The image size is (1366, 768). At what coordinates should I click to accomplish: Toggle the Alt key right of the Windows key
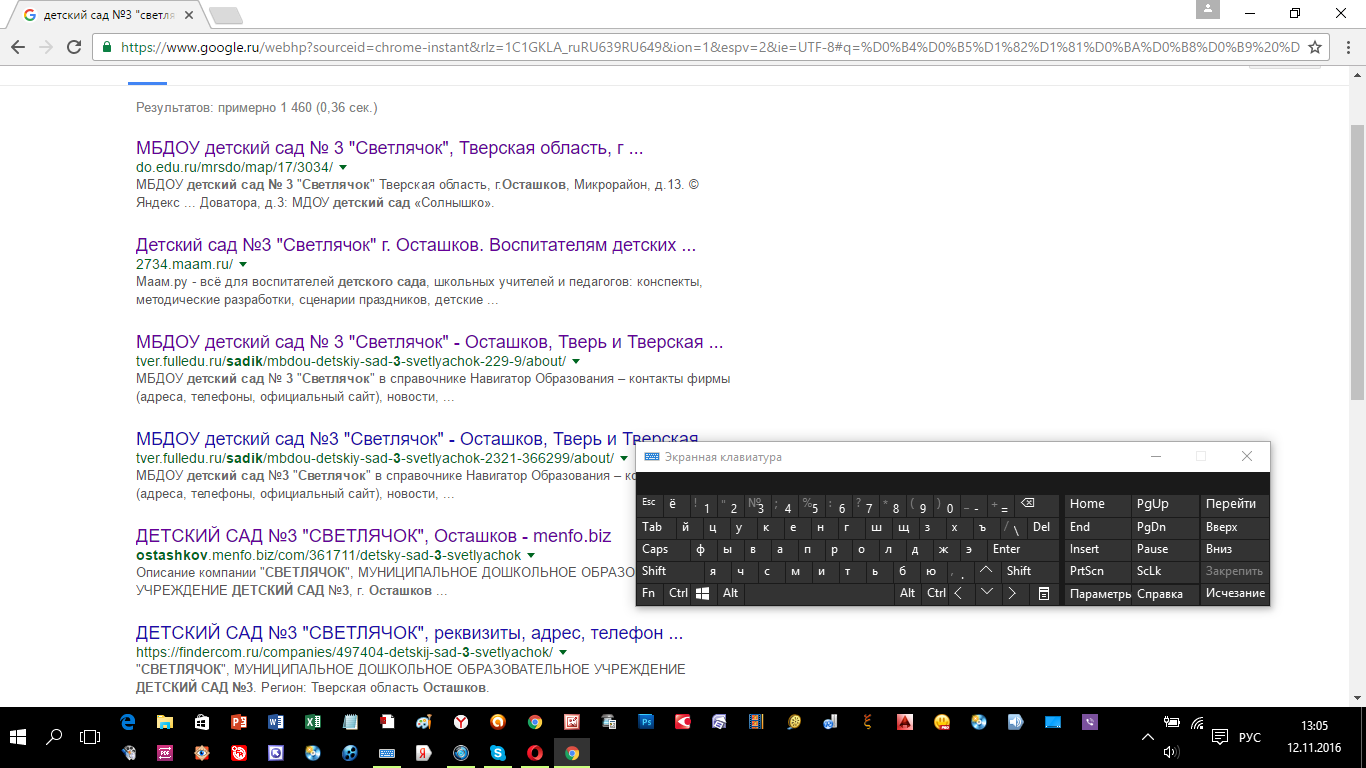730,593
